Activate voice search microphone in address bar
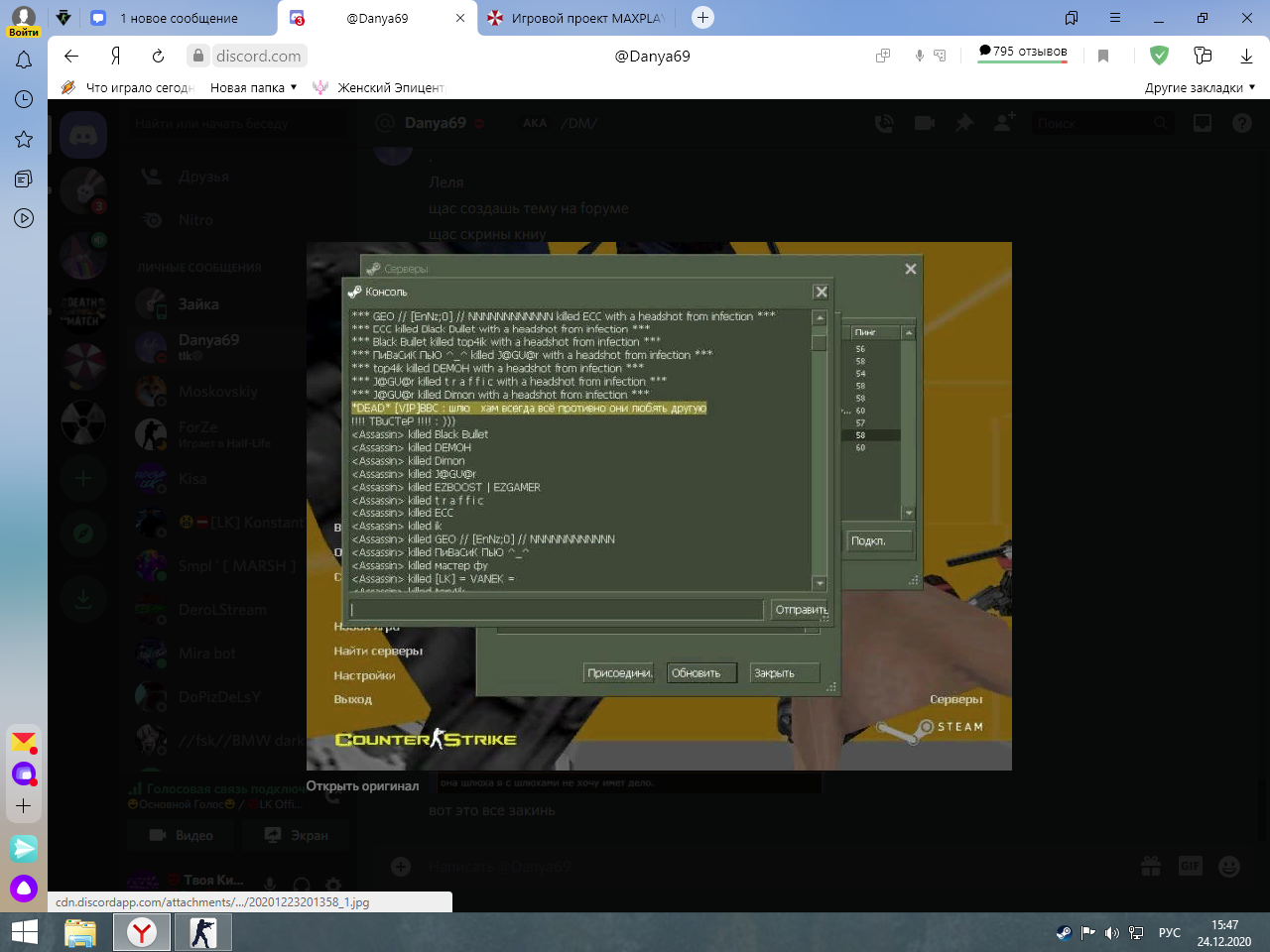This screenshot has height=952, width=1270. tap(920, 56)
